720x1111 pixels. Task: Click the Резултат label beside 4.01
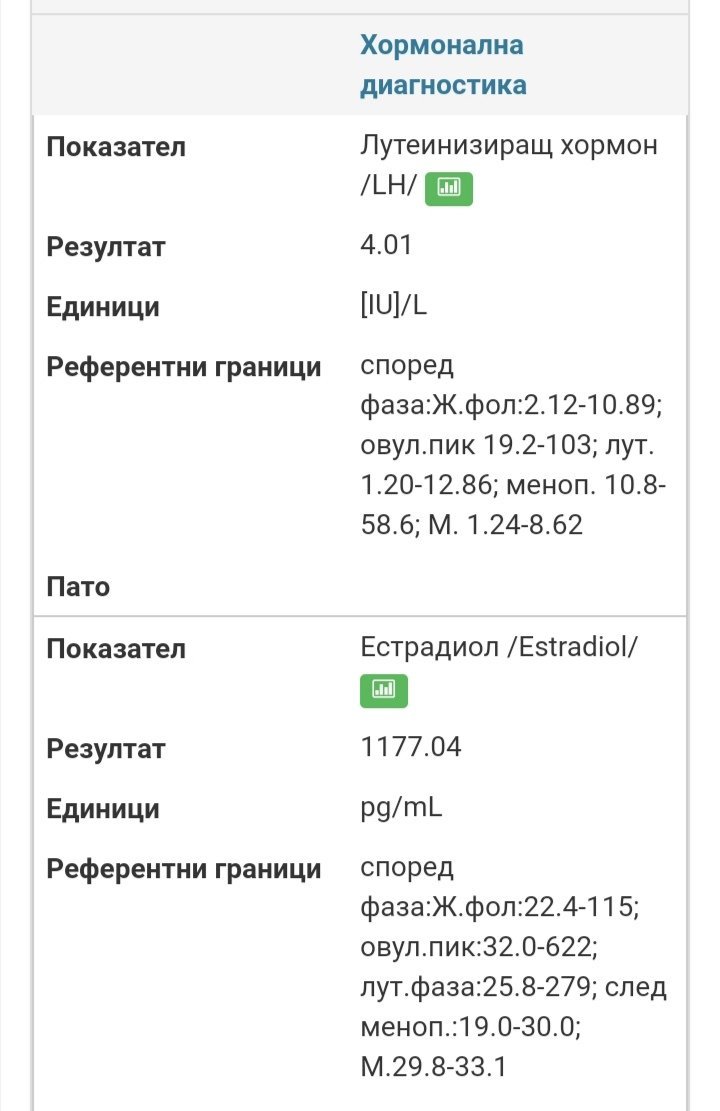pos(106,247)
